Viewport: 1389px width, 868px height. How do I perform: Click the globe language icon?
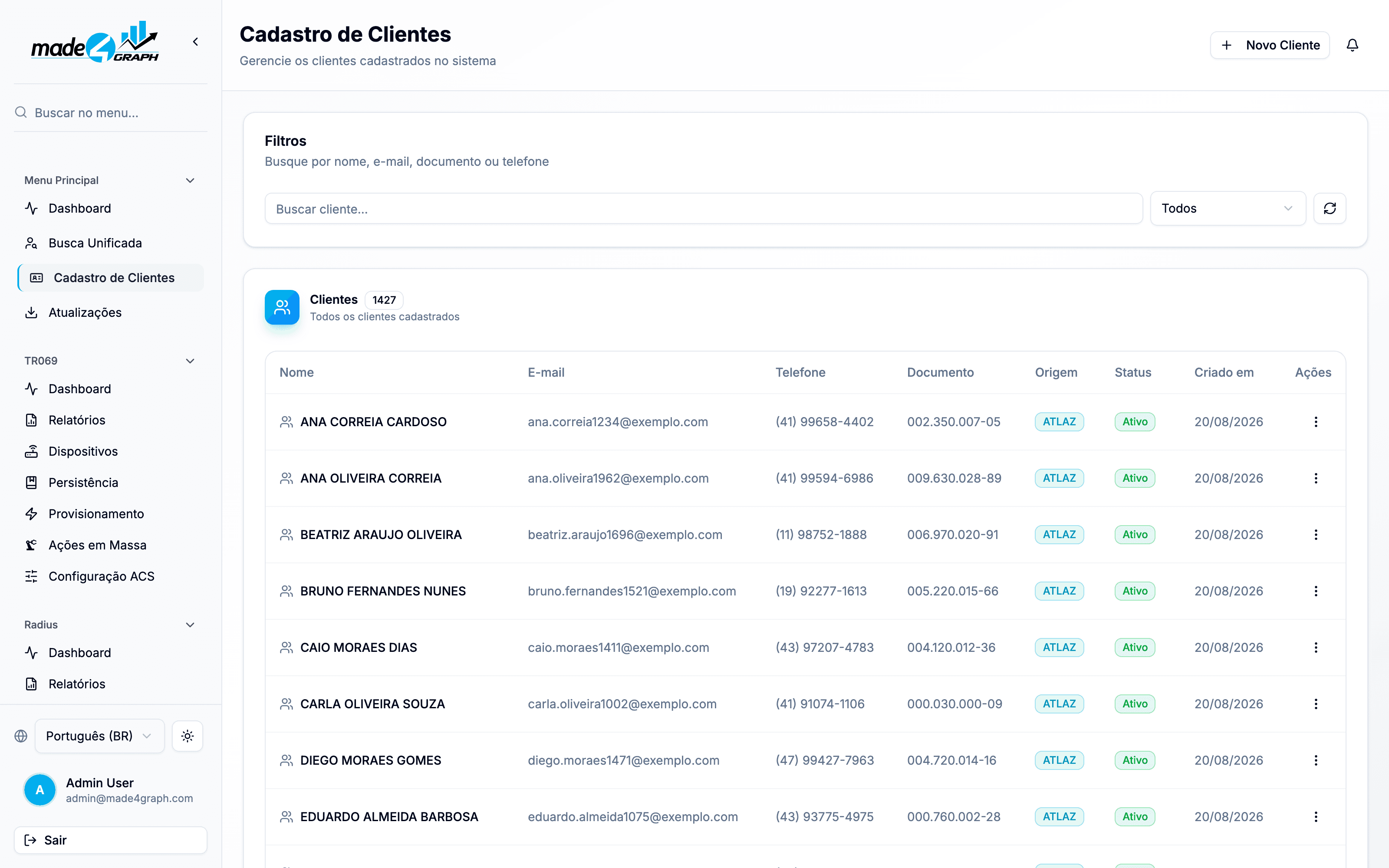click(21, 736)
